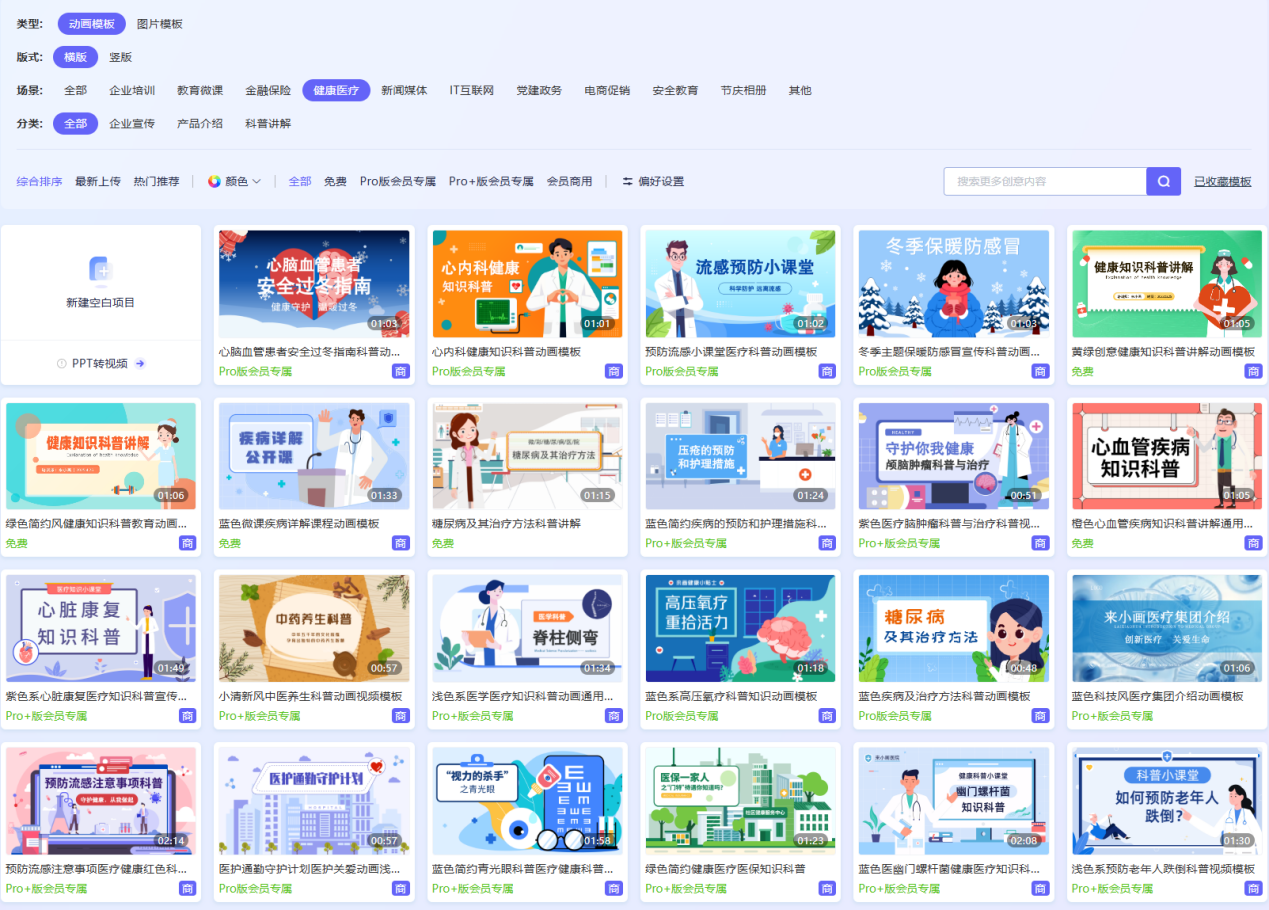Click the 商 badge on 心内科健康知识科普 template

[x=613, y=371]
